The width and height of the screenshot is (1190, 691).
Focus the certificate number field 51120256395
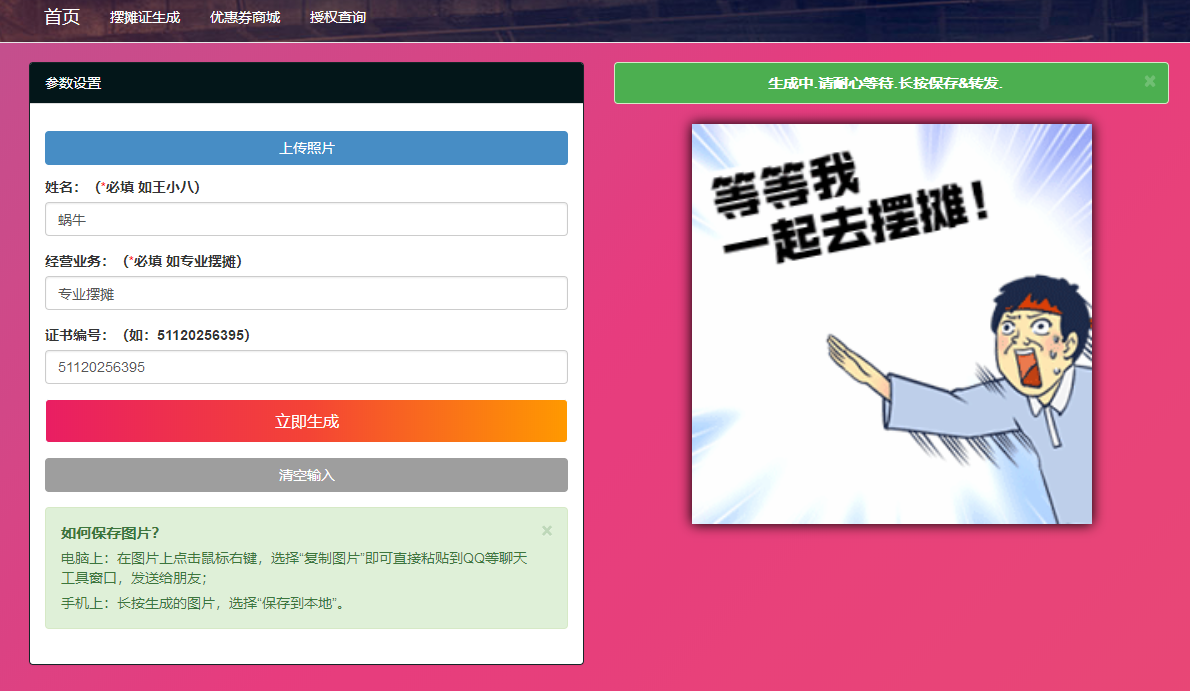[x=306, y=366]
